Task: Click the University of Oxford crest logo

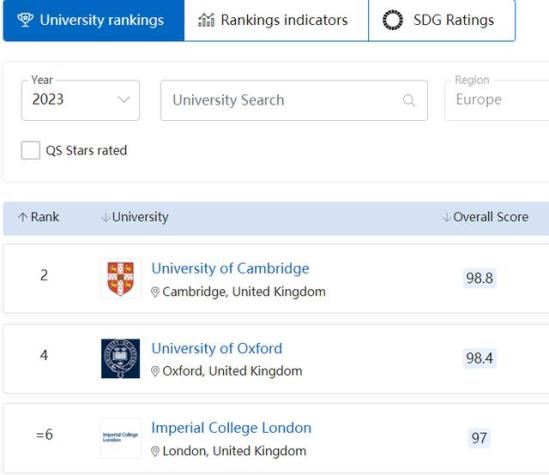Action: [120, 358]
